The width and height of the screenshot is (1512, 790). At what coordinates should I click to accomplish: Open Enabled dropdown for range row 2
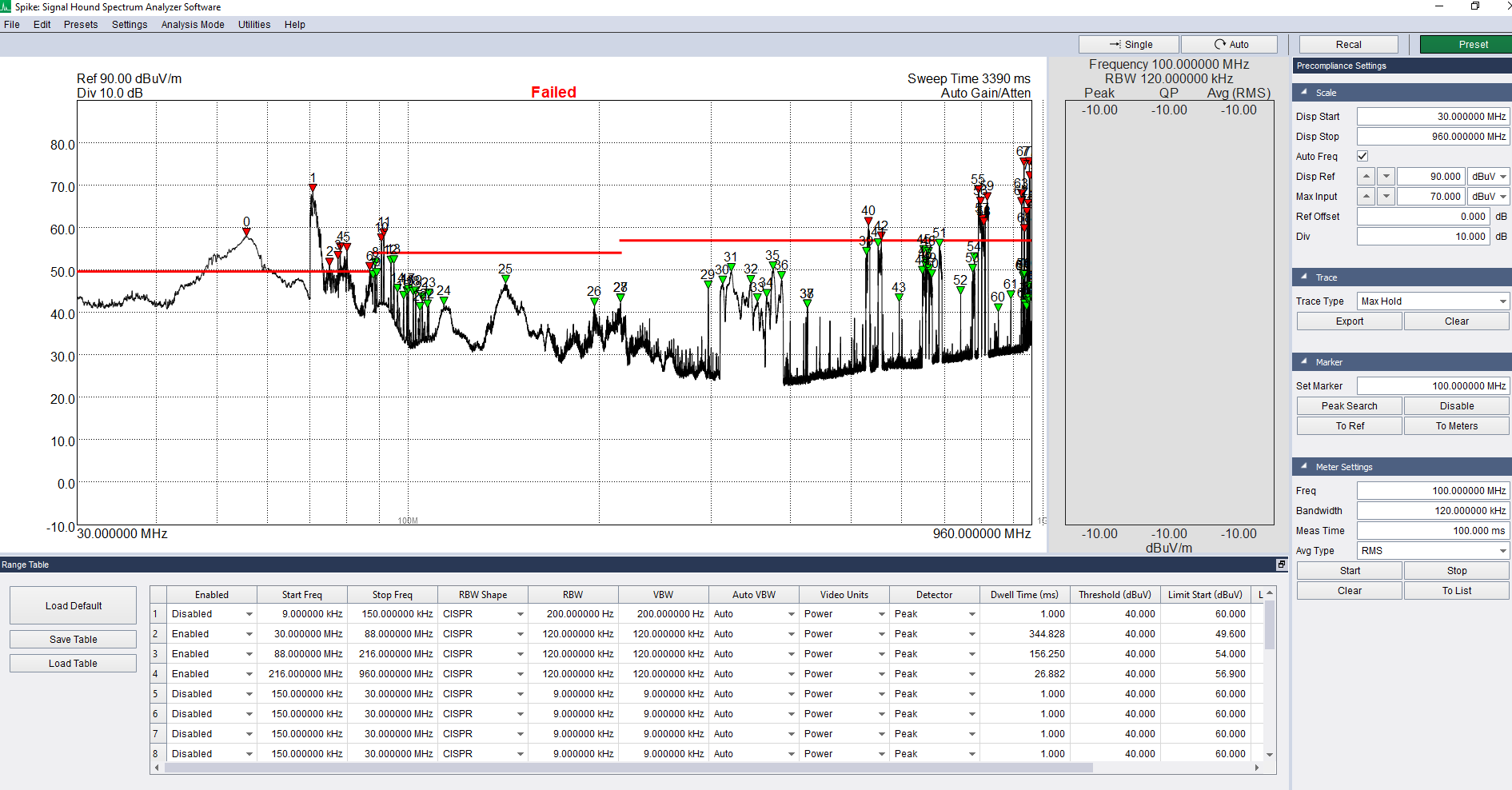pyautogui.click(x=249, y=634)
